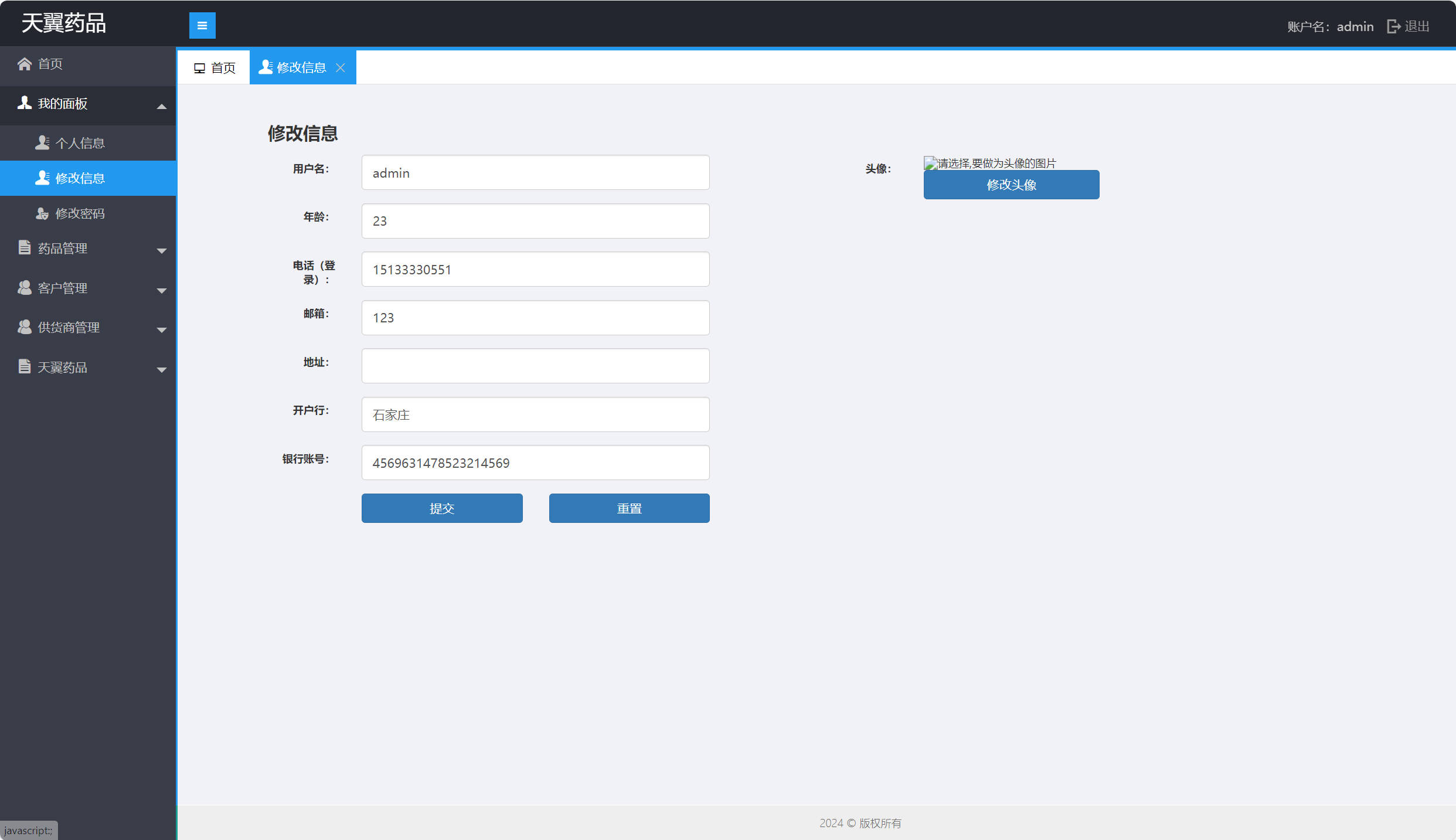The width and height of the screenshot is (1456, 840).
Task: Click the 药品管理 document icon
Action: click(x=25, y=248)
